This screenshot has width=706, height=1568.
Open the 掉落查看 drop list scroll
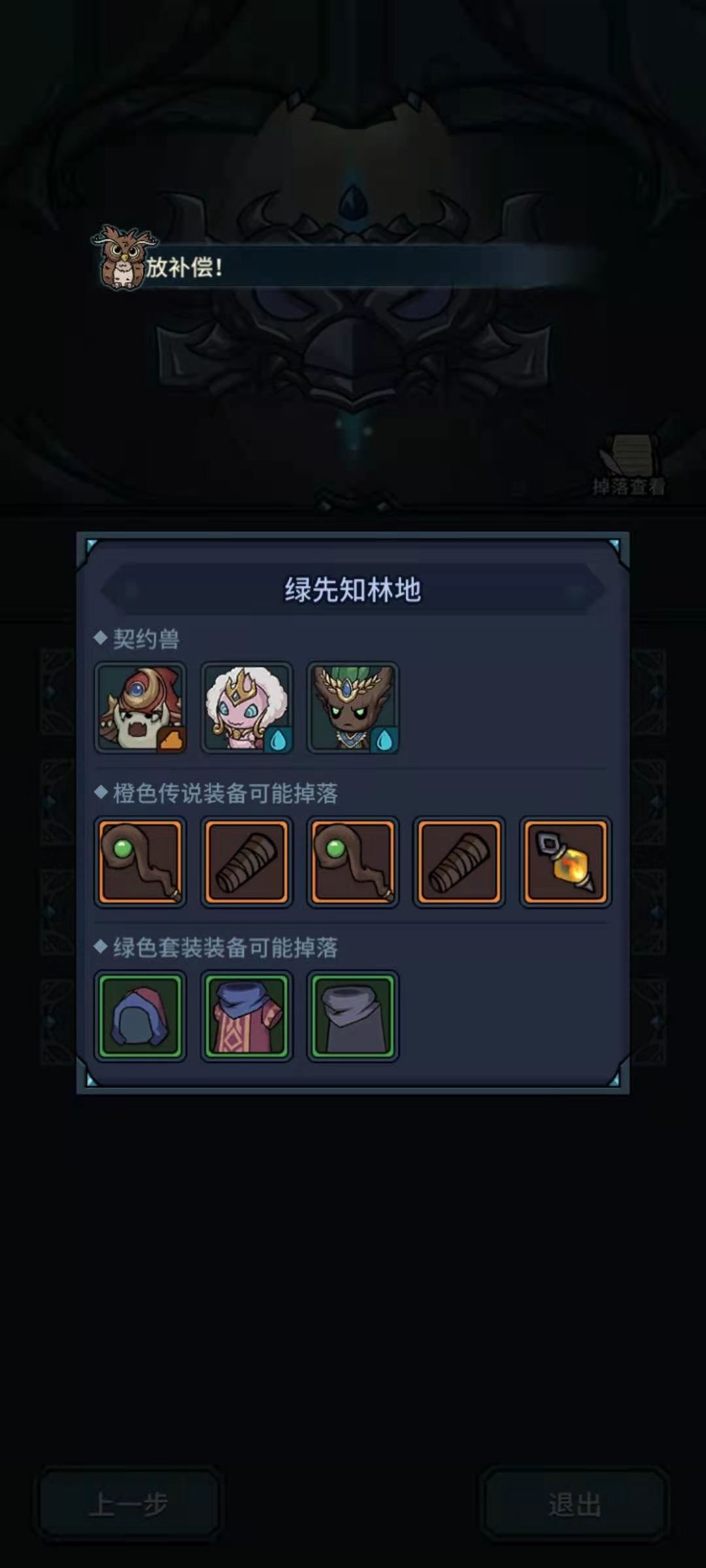[629, 464]
